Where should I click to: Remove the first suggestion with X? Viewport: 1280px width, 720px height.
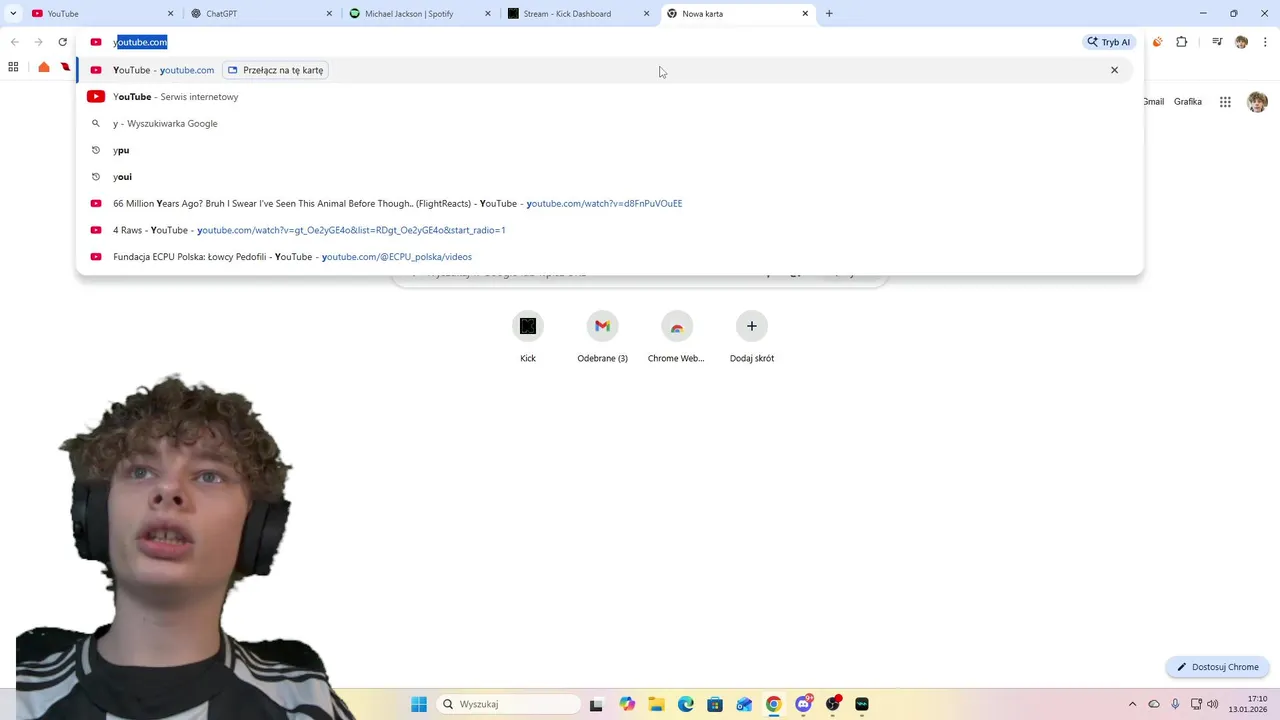[x=1114, y=70]
